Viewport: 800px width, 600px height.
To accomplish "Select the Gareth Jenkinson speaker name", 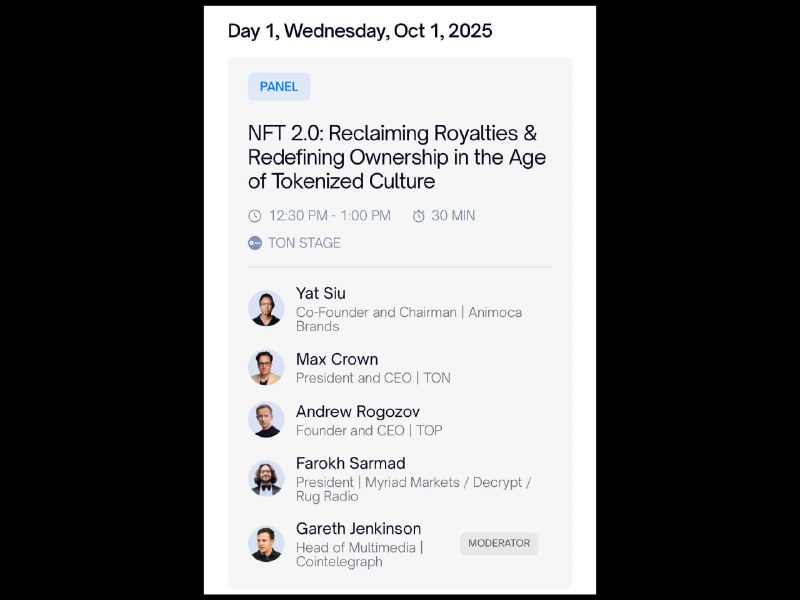I will coord(358,528).
